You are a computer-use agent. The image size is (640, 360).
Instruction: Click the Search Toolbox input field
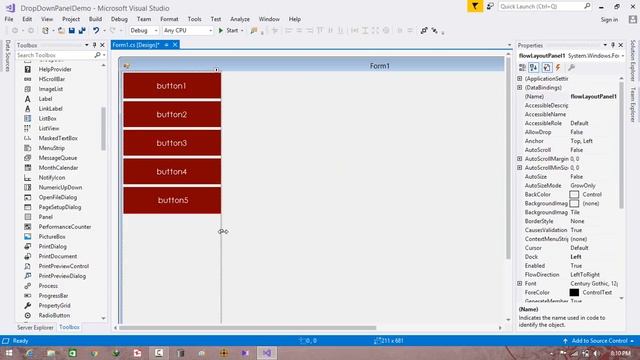click(55, 55)
